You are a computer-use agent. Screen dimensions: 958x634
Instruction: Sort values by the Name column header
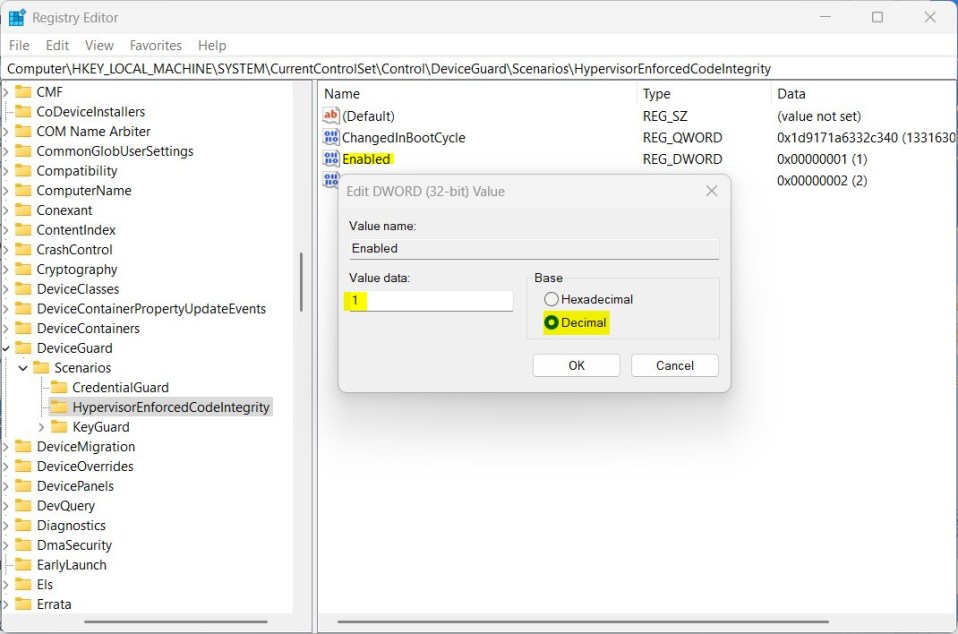(x=478, y=93)
